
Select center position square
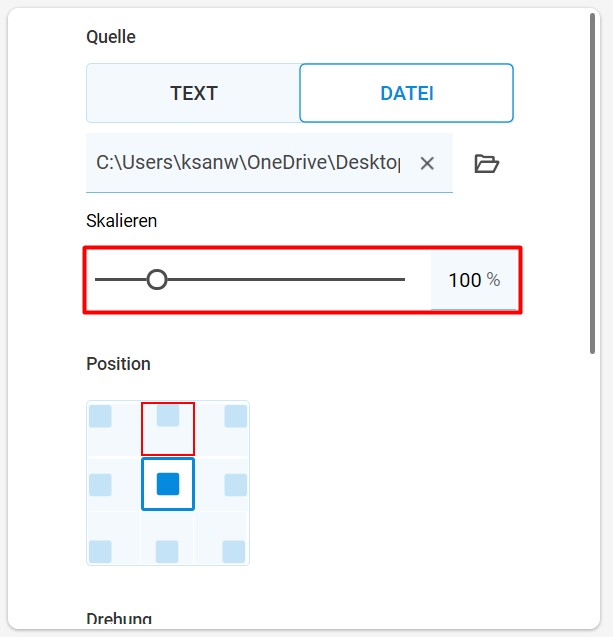(x=168, y=484)
